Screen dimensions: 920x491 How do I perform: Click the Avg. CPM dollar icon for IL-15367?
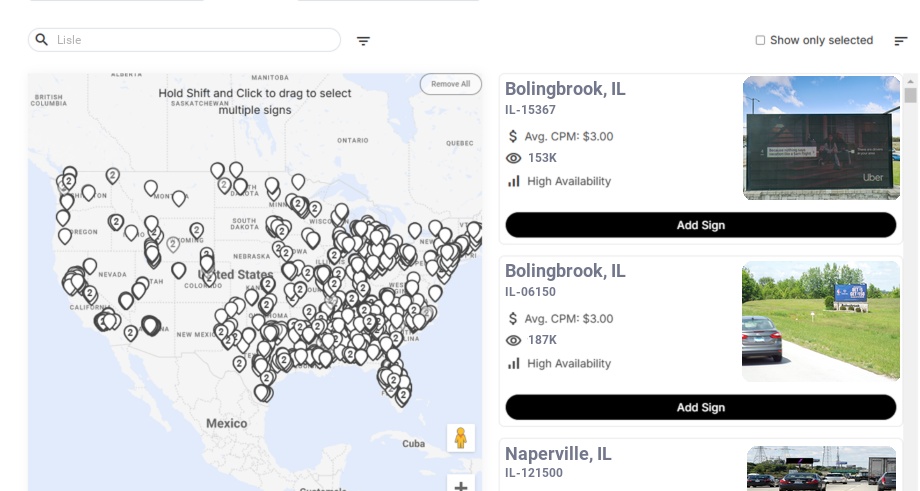[514, 136]
